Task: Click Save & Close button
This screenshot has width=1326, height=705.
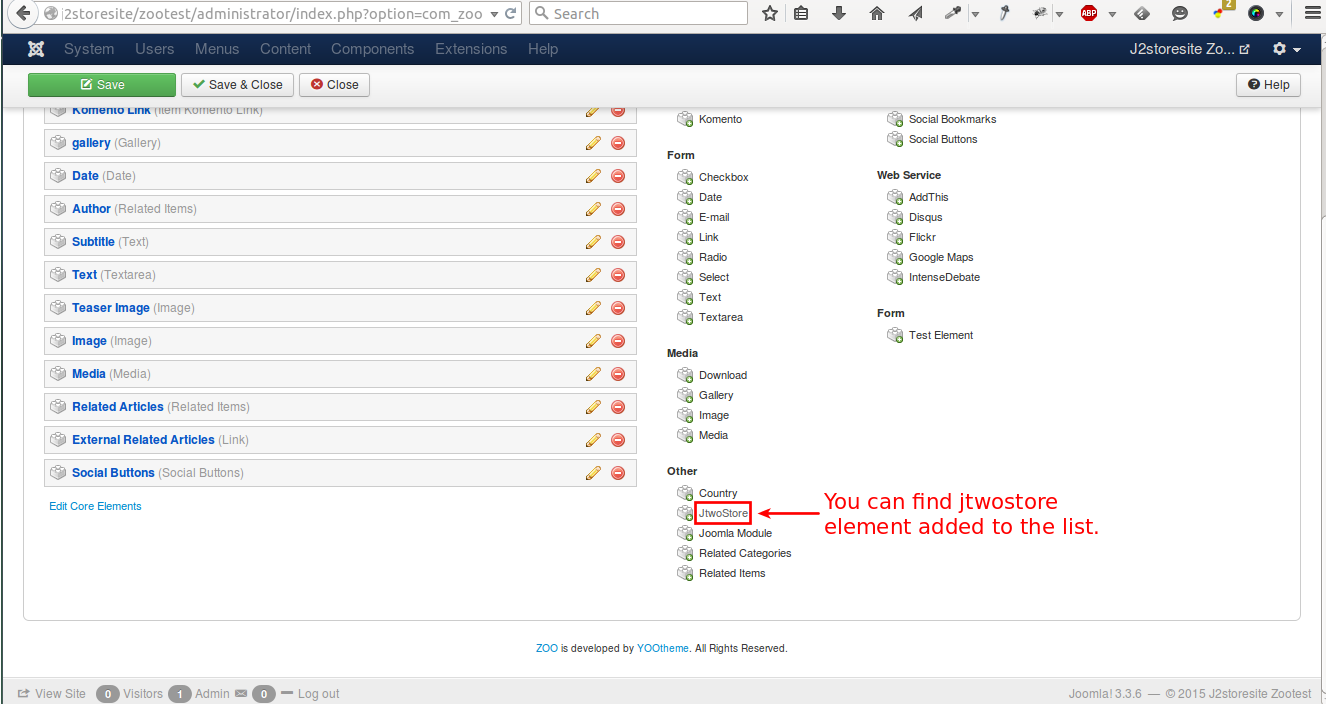Action: pyautogui.click(x=238, y=85)
